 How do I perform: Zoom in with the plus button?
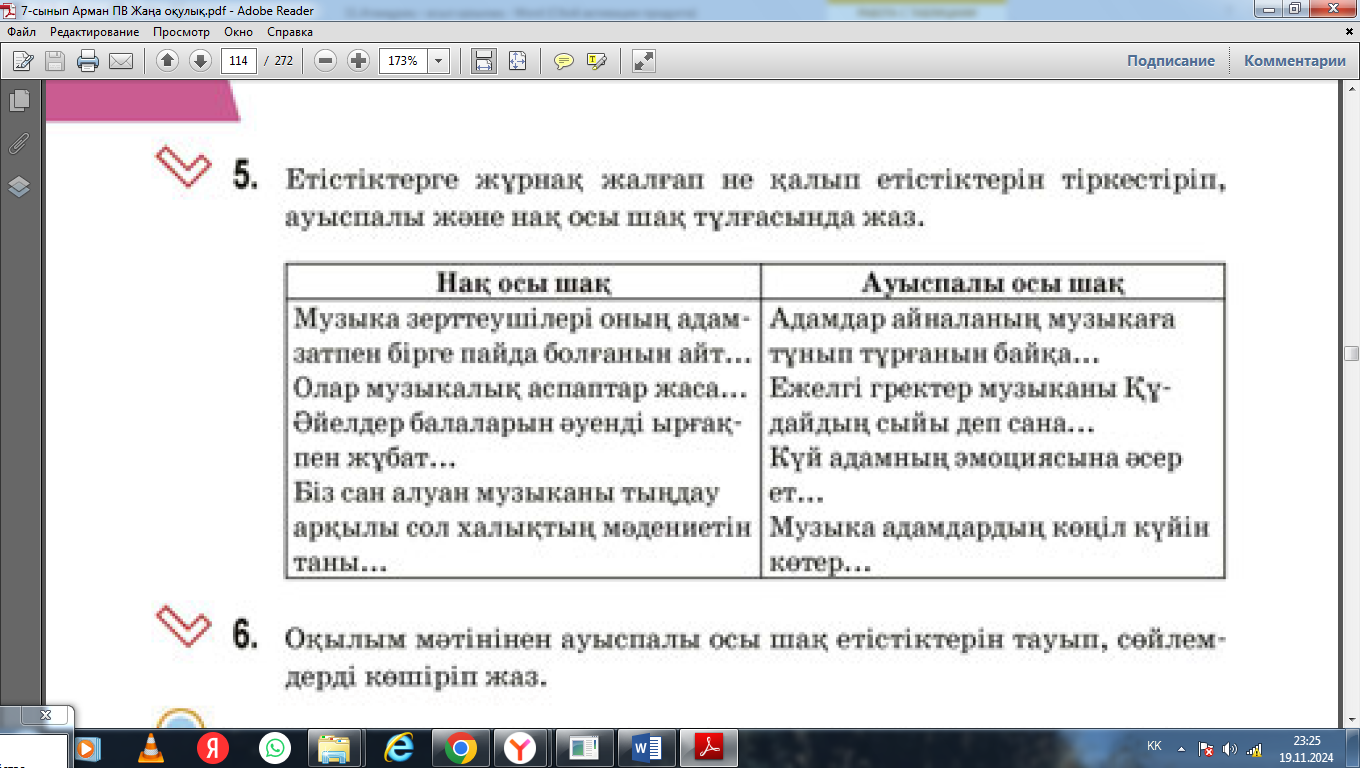pos(358,61)
